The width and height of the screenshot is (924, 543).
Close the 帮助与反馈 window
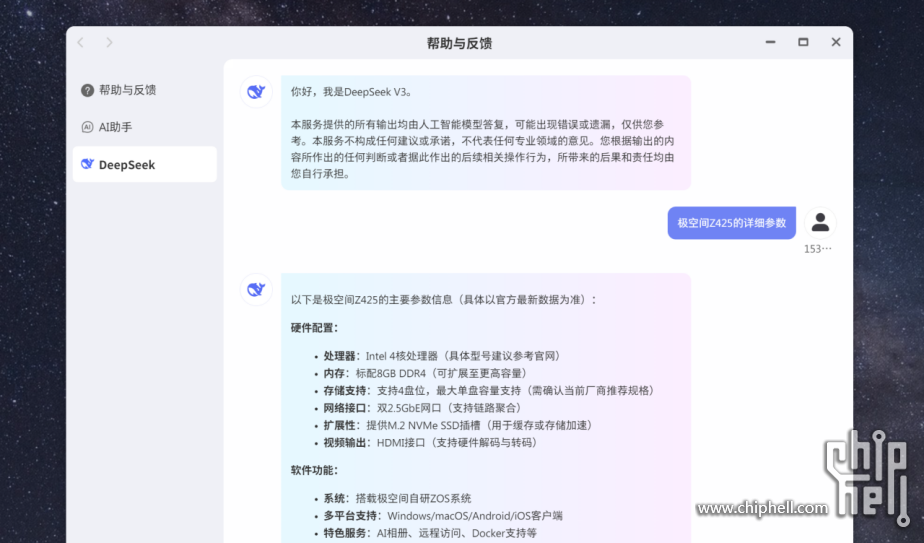pyautogui.click(x=836, y=42)
